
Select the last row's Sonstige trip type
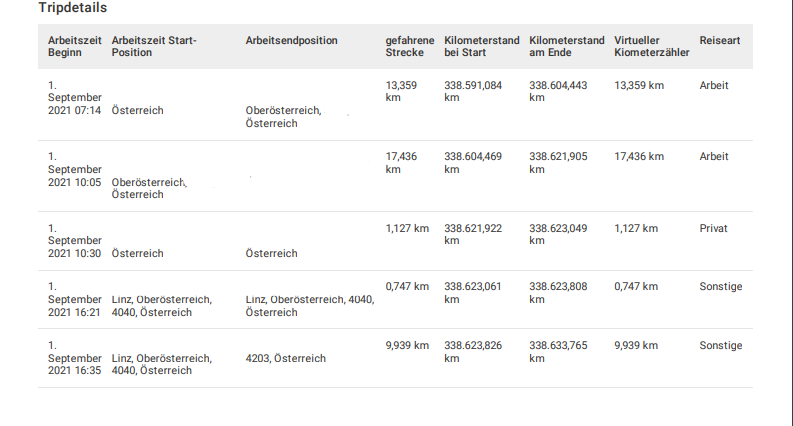721,346
